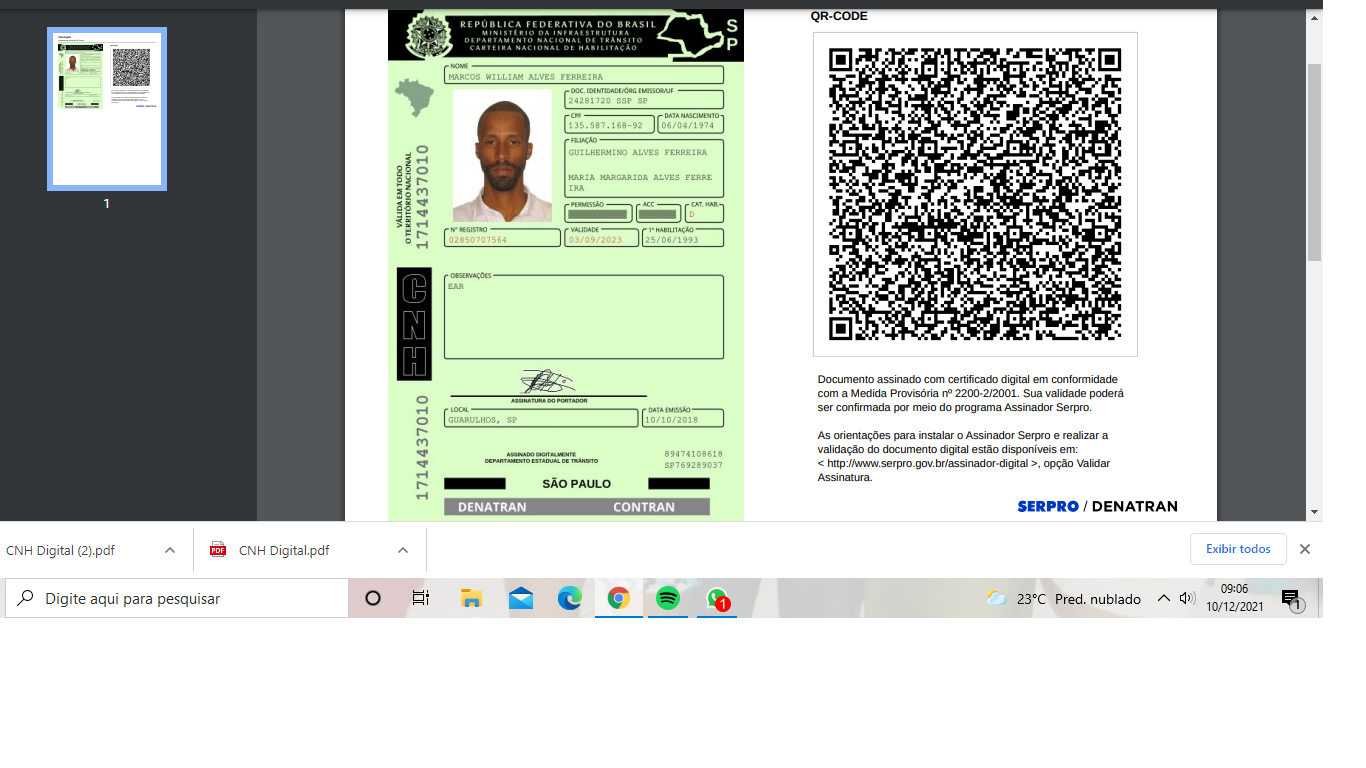Image resolution: width=1366 pixels, height=768 pixels.
Task: Close the downloads bar
Action: click(x=1305, y=549)
